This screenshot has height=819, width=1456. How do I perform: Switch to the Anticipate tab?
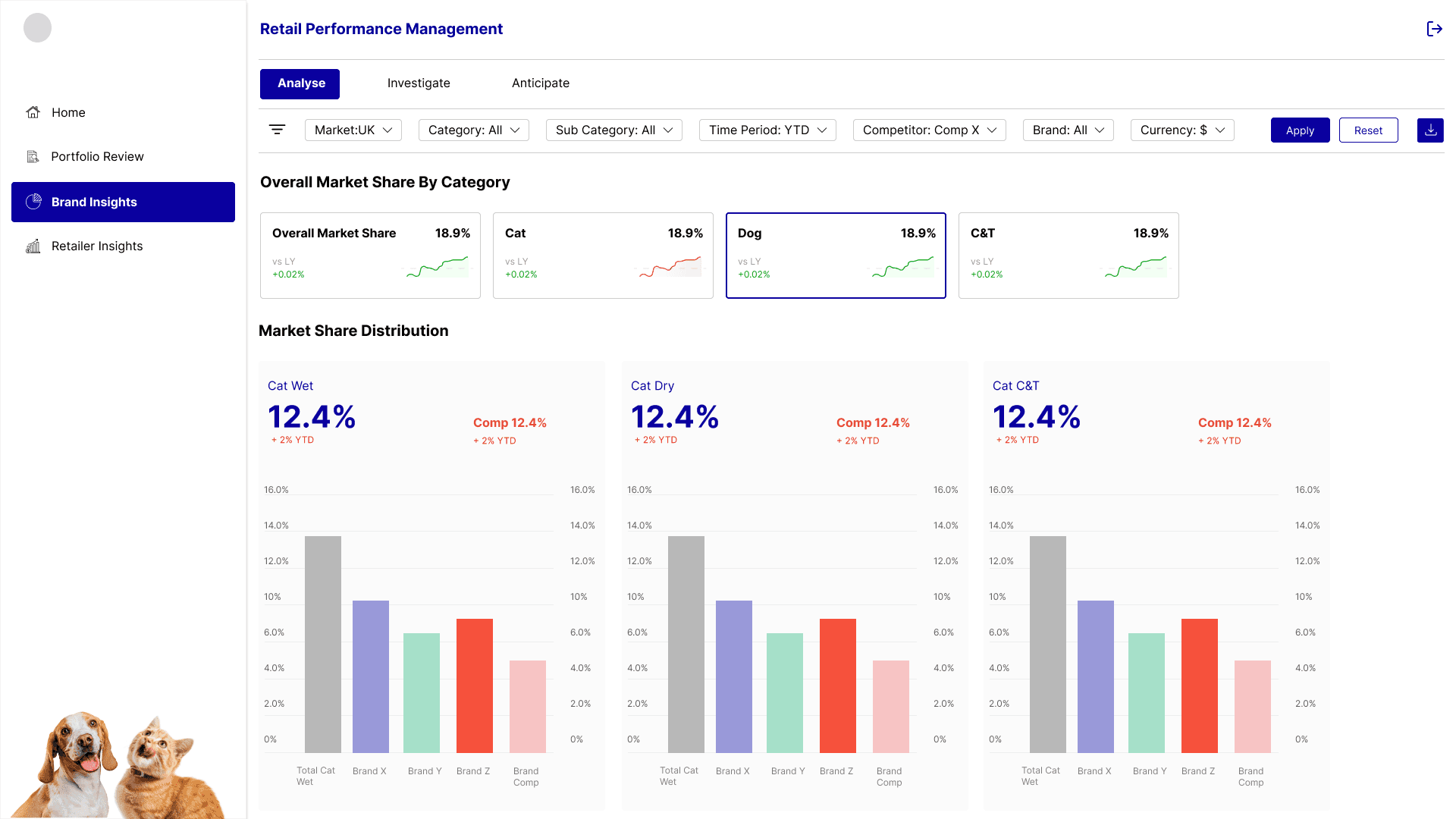click(x=540, y=83)
